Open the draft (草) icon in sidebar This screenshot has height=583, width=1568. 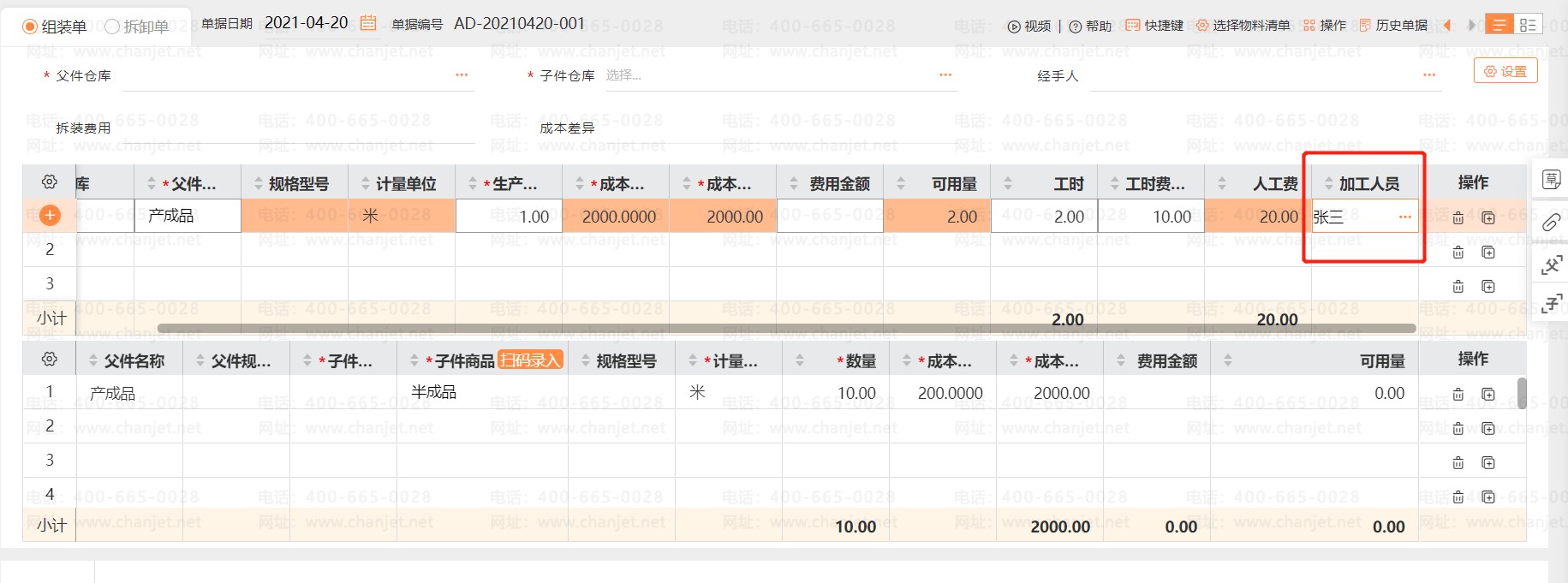point(1551,180)
